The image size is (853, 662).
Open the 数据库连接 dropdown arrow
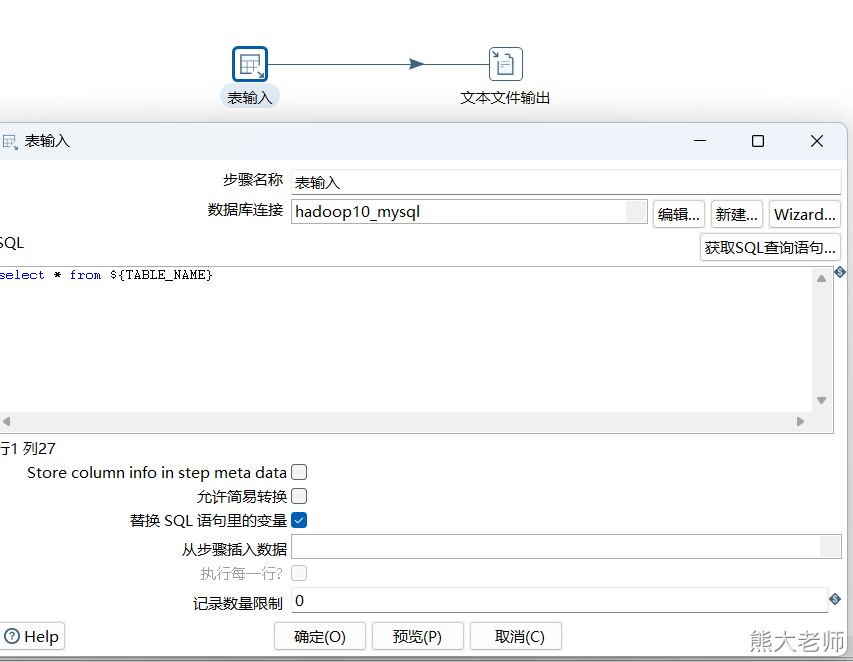tap(636, 212)
